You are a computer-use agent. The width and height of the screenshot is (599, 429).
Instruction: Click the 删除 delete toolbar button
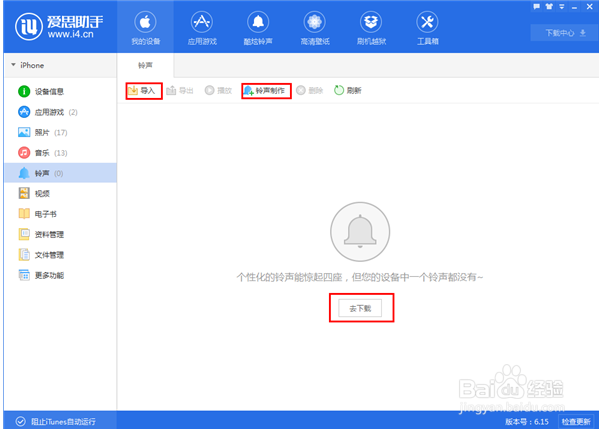(x=310, y=91)
